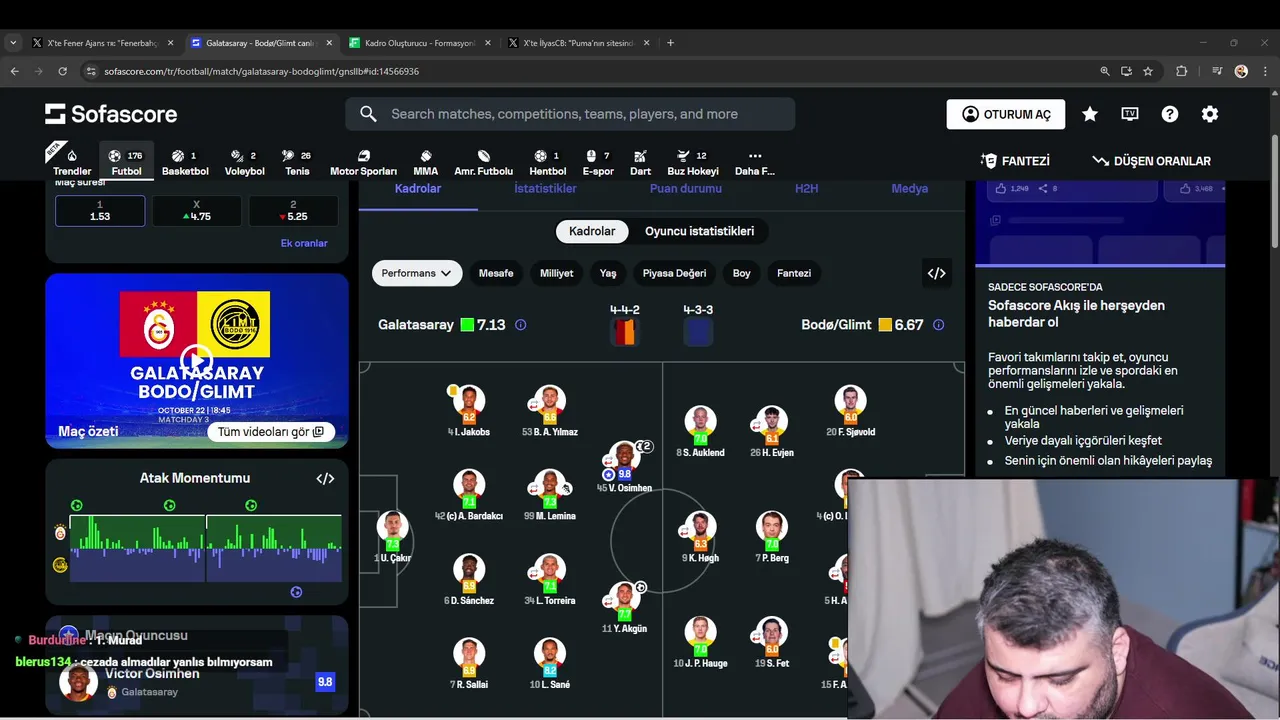The image size is (1280, 720).
Task: Switch to the H2H tab
Action: coord(806,189)
